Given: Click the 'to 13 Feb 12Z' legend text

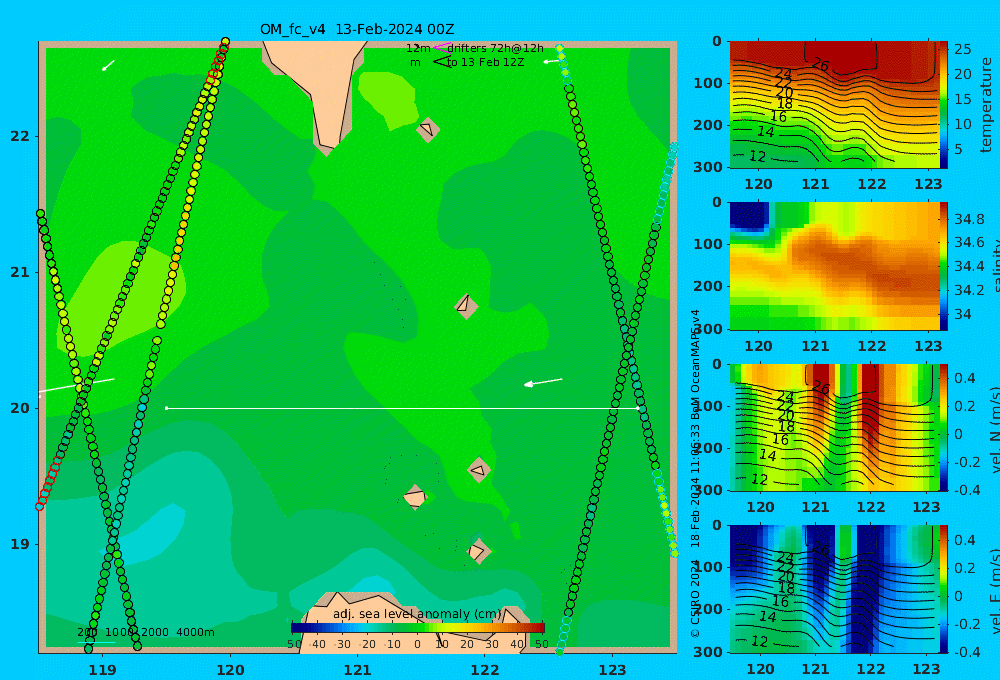Looking at the screenshot, I should 485,63.
